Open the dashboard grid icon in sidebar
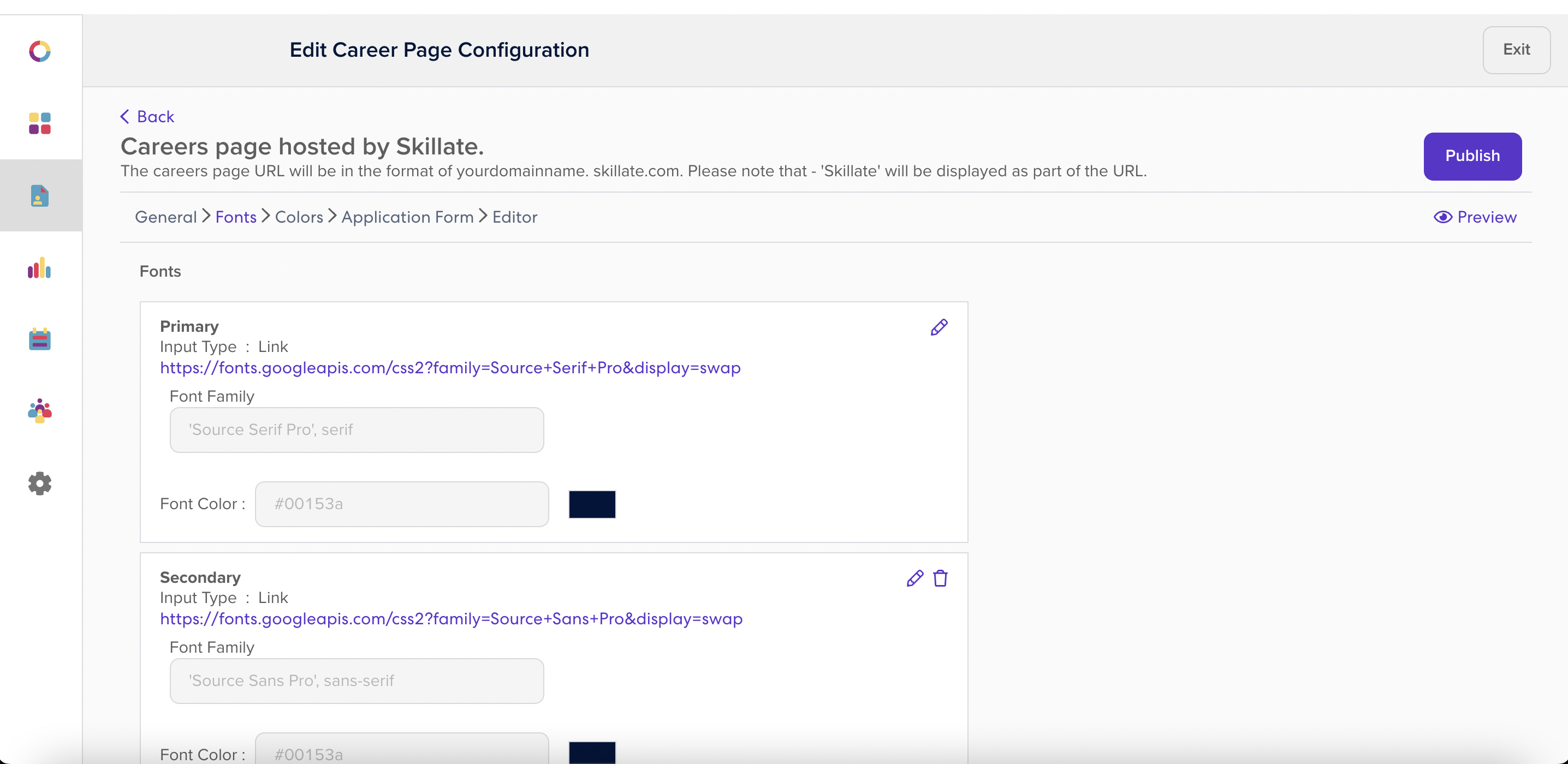The height and width of the screenshot is (764, 1568). (39, 123)
